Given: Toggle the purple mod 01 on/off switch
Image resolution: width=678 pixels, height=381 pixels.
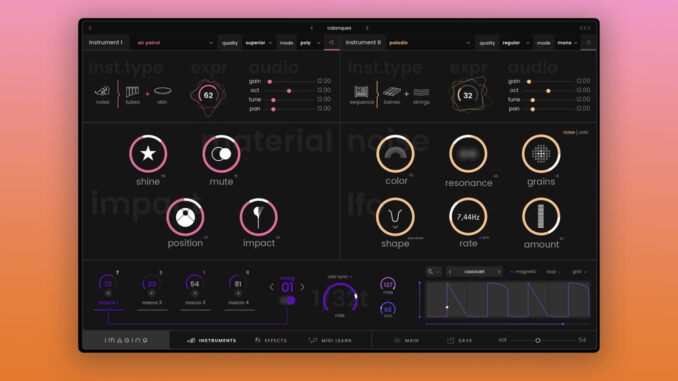Looking at the screenshot, I should point(288,300).
